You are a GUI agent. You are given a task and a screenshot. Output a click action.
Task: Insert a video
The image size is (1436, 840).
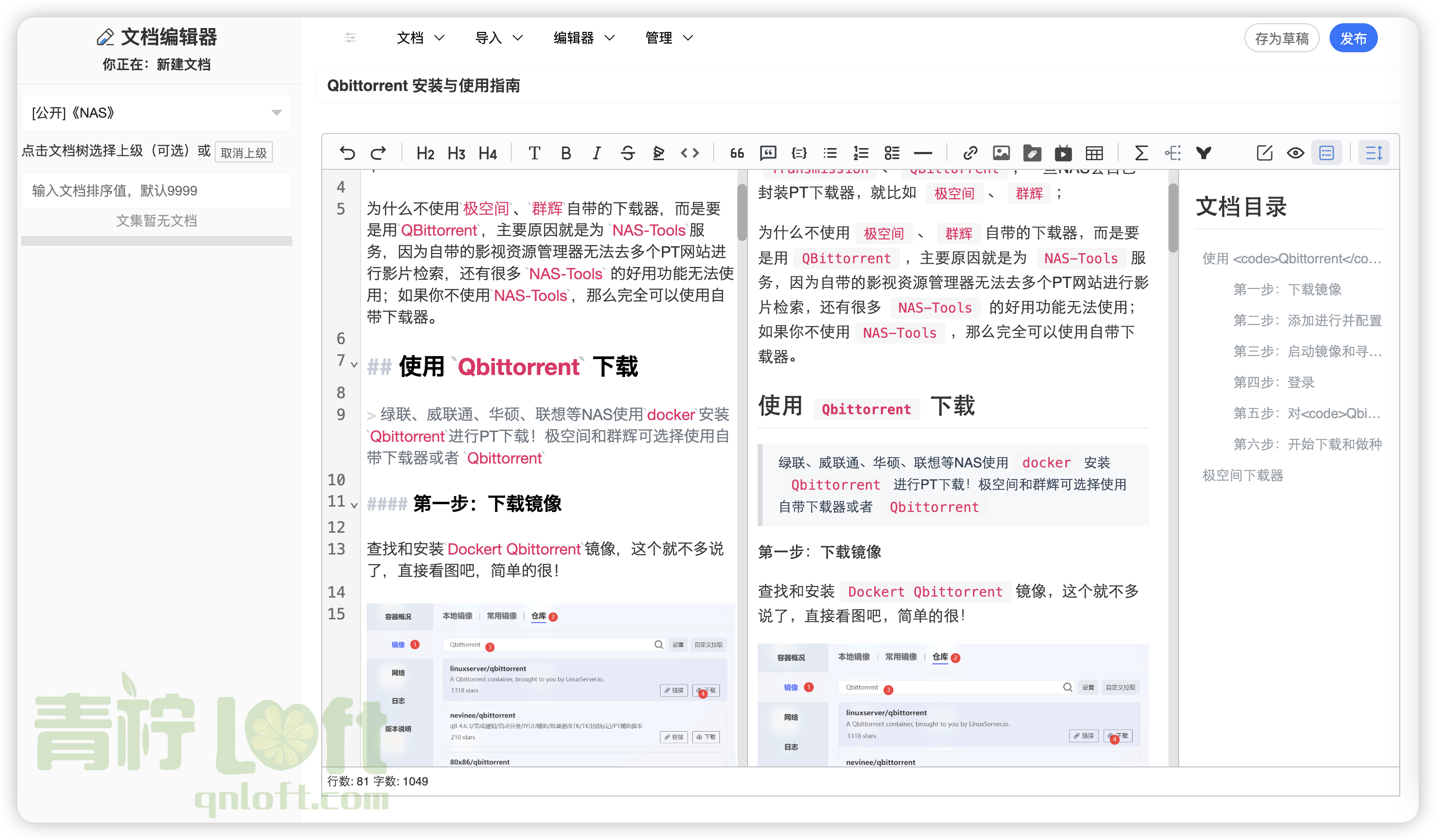pos(1063,153)
